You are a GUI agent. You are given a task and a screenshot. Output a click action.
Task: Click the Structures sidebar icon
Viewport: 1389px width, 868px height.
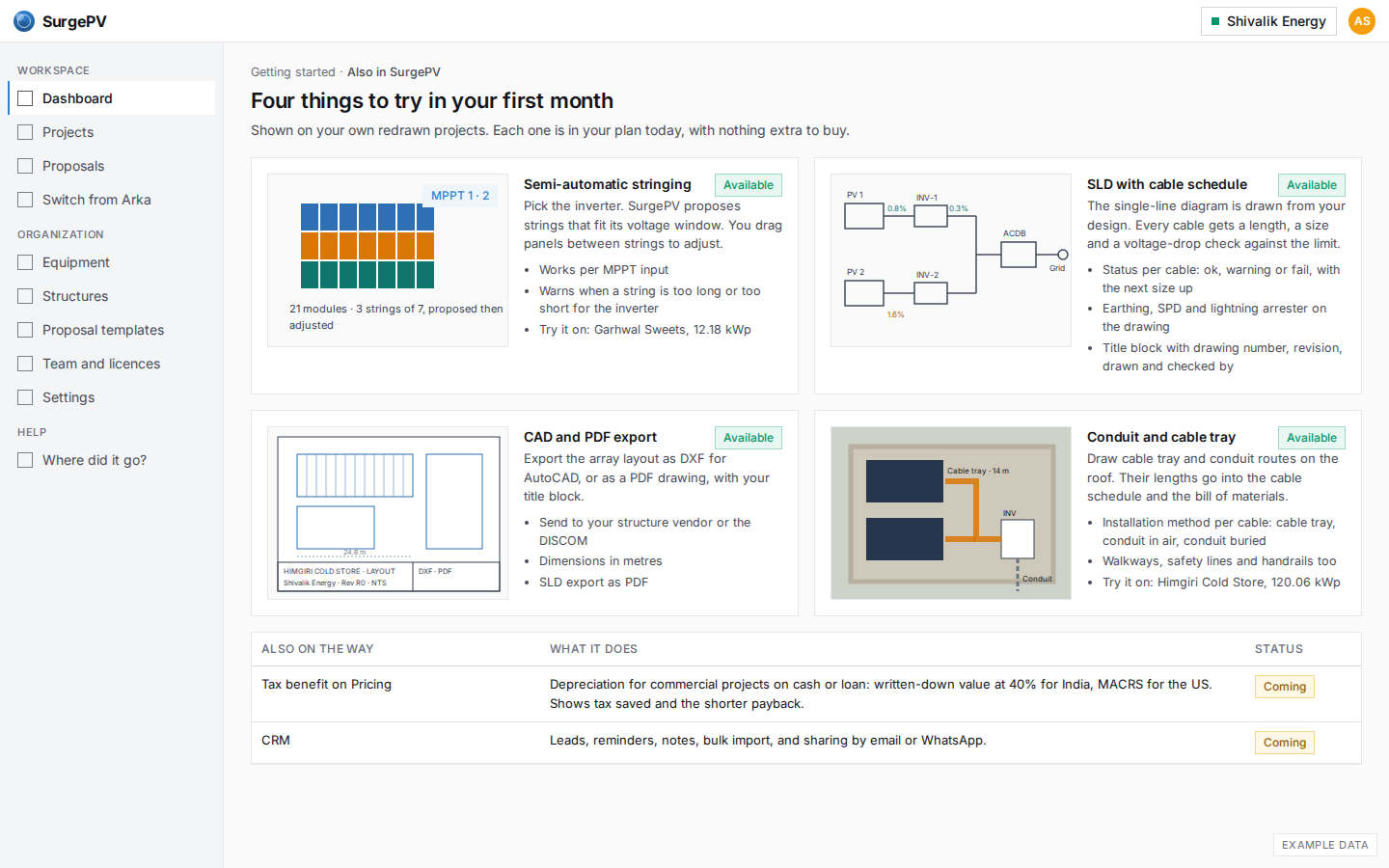[25, 296]
